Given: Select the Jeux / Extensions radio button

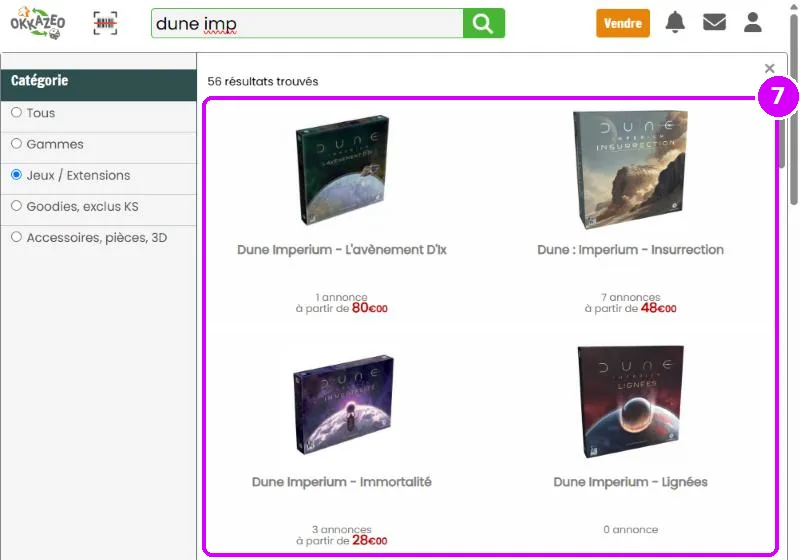Looking at the screenshot, I should [16, 175].
